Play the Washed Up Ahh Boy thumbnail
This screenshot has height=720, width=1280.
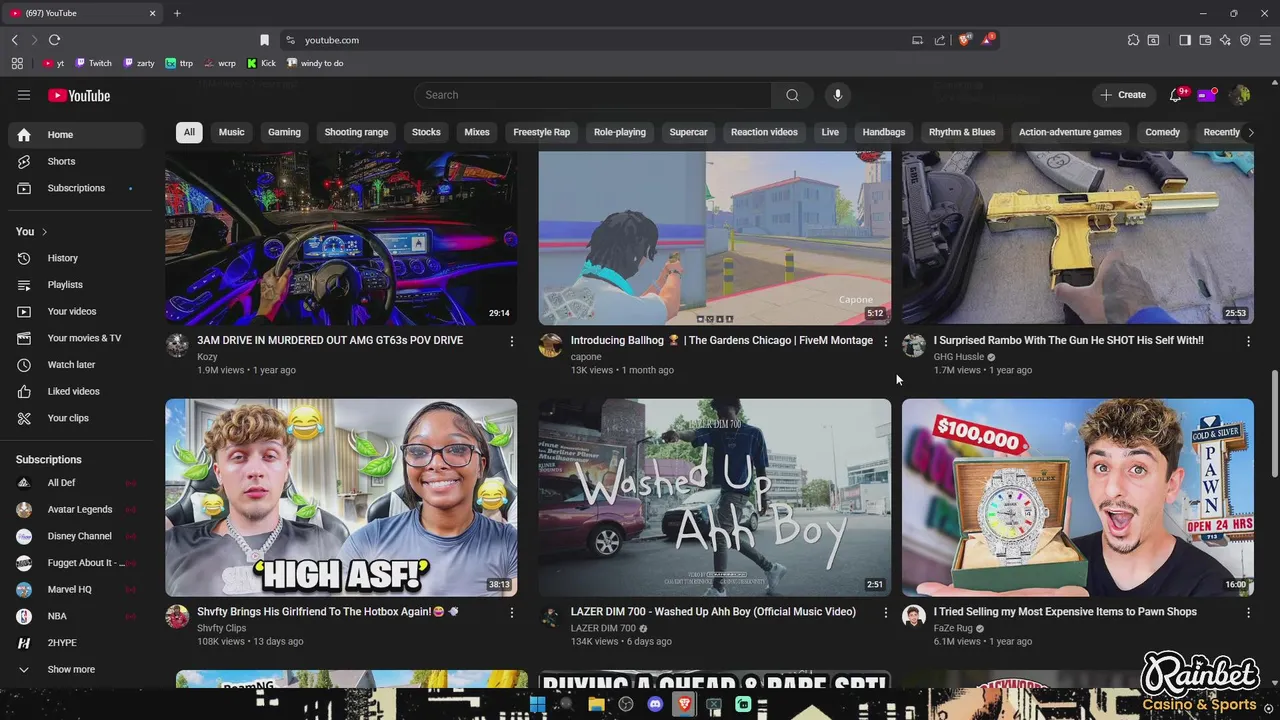point(714,498)
